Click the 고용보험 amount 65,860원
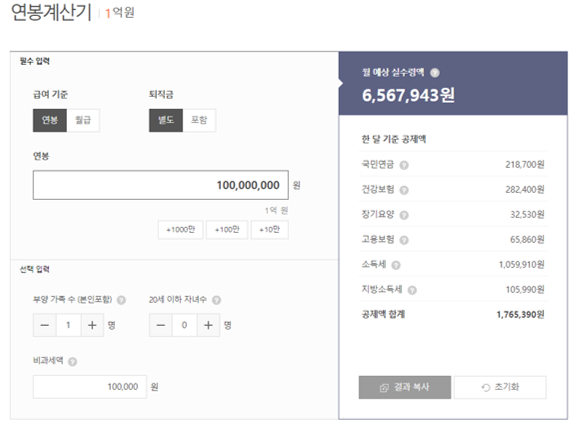577x427 pixels. pos(527,240)
